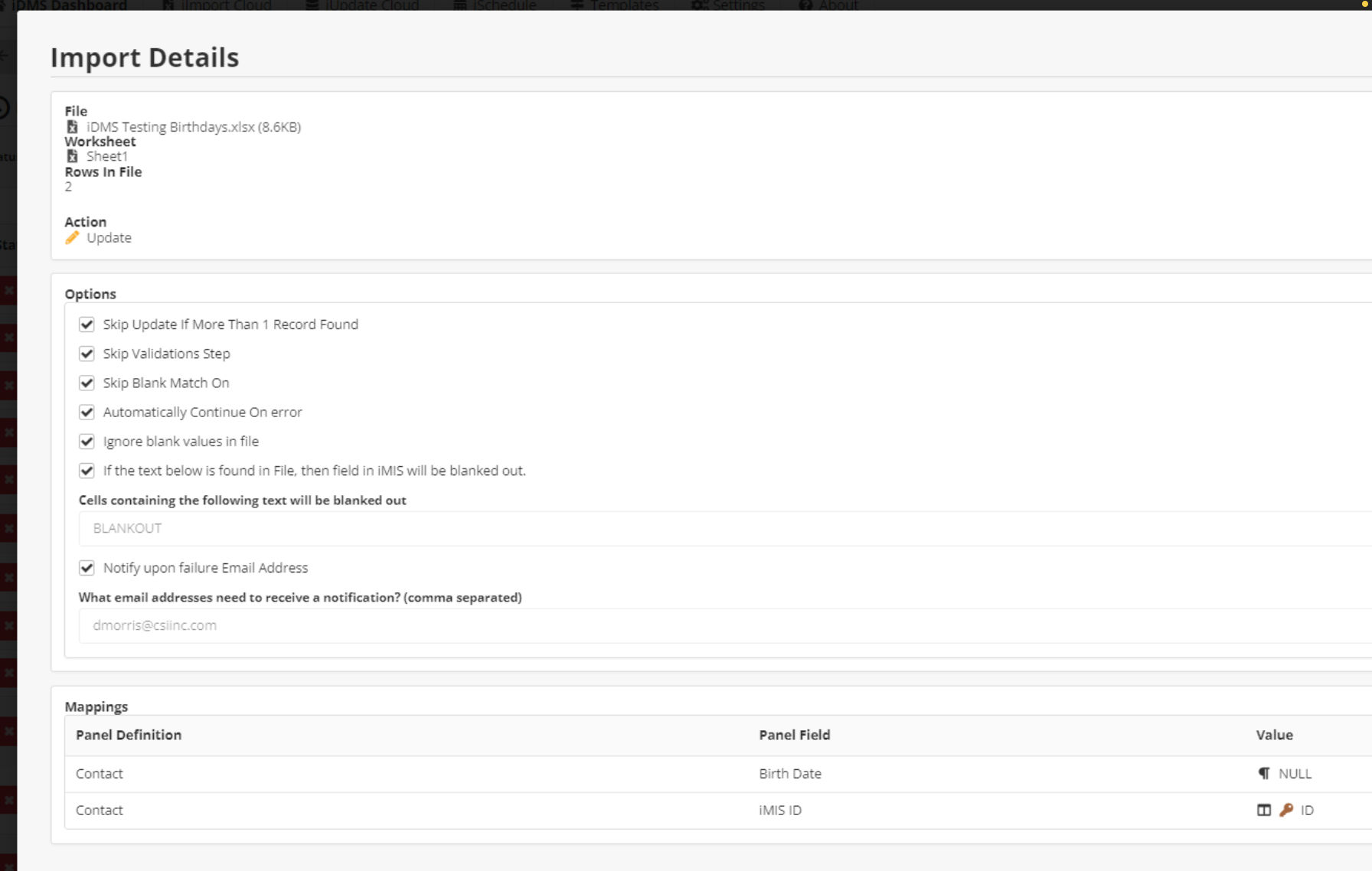This screenshot has height=871, width=1372.
Task: Click the Value column header
Action: click(1274, 735)
